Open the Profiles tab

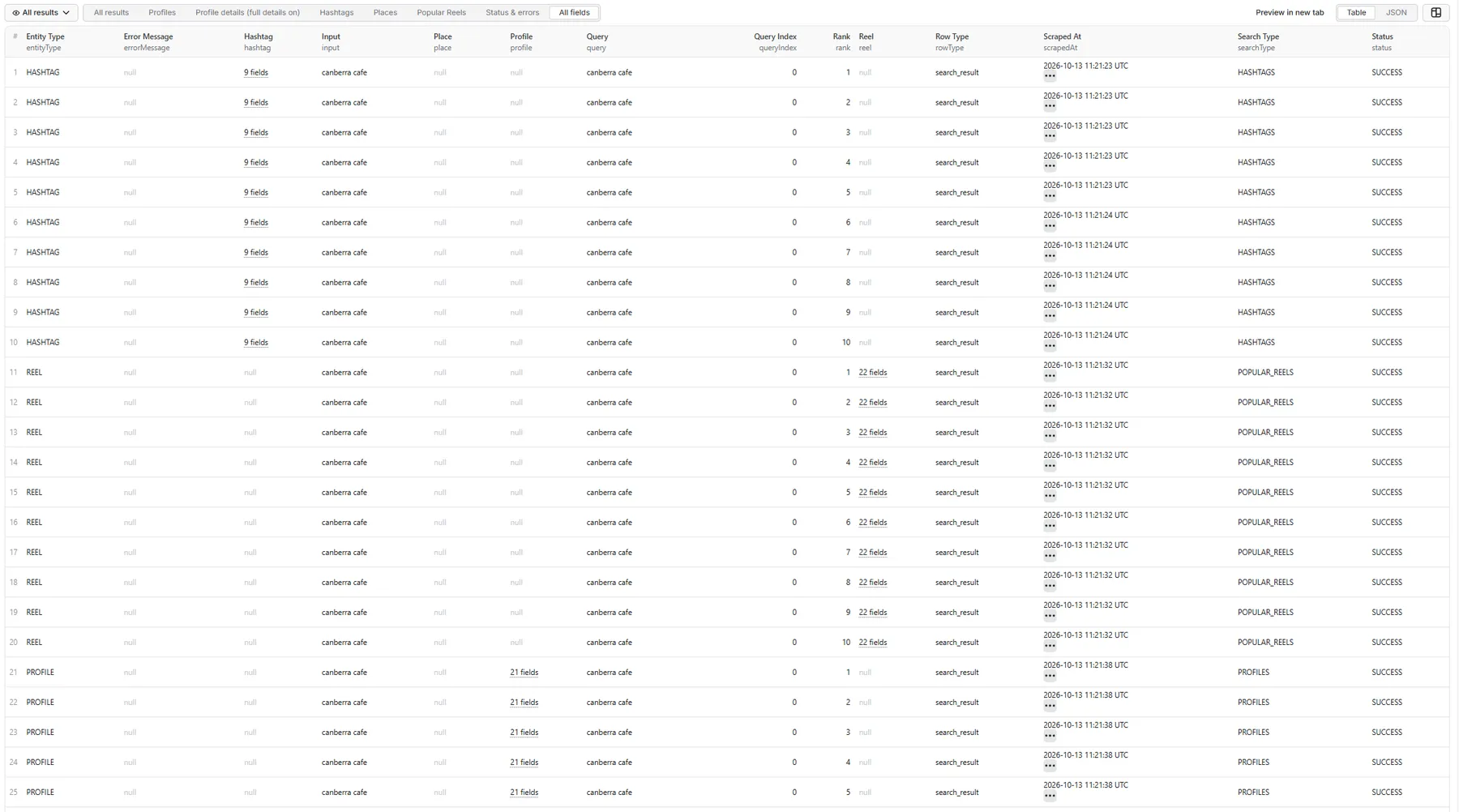pos(162,13)
